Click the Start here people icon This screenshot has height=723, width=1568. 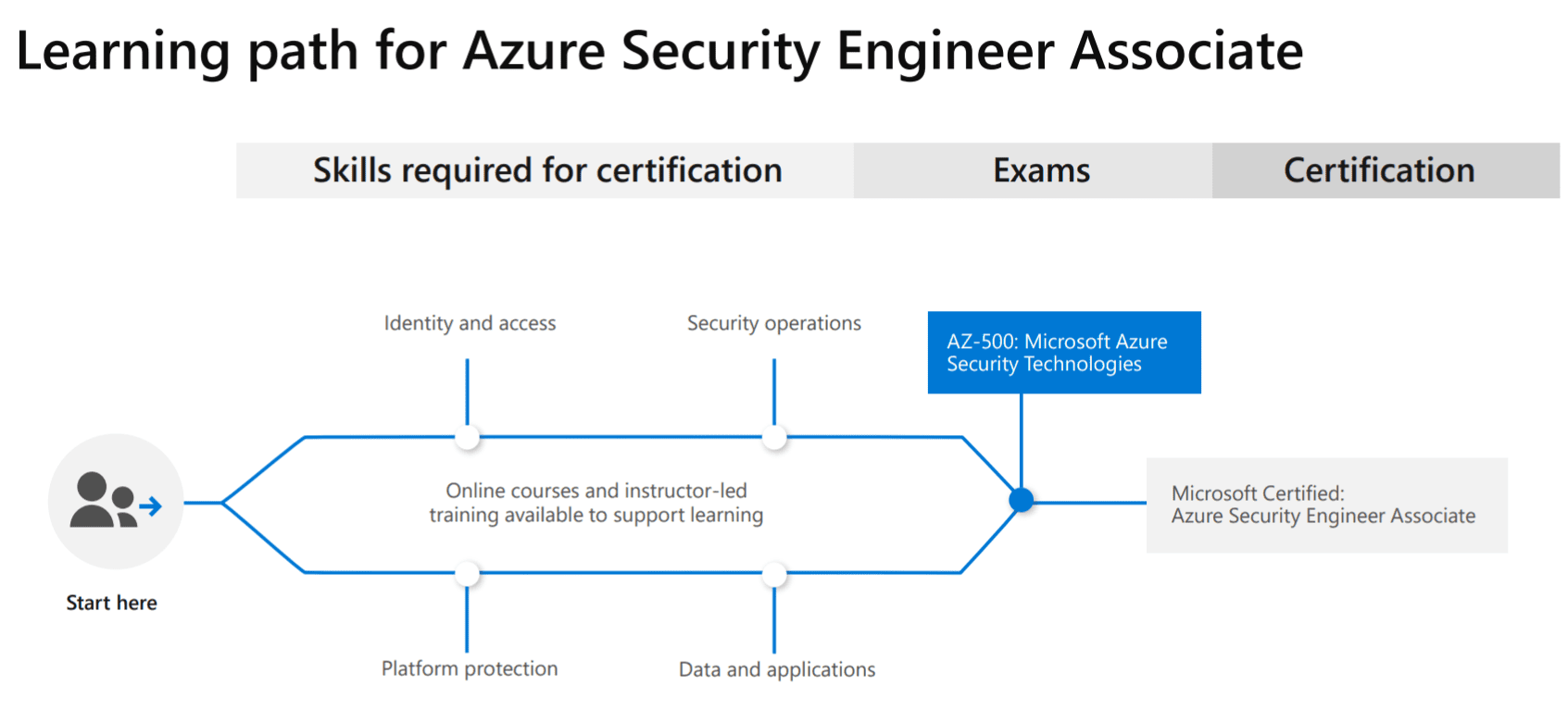tap(116, 501)
